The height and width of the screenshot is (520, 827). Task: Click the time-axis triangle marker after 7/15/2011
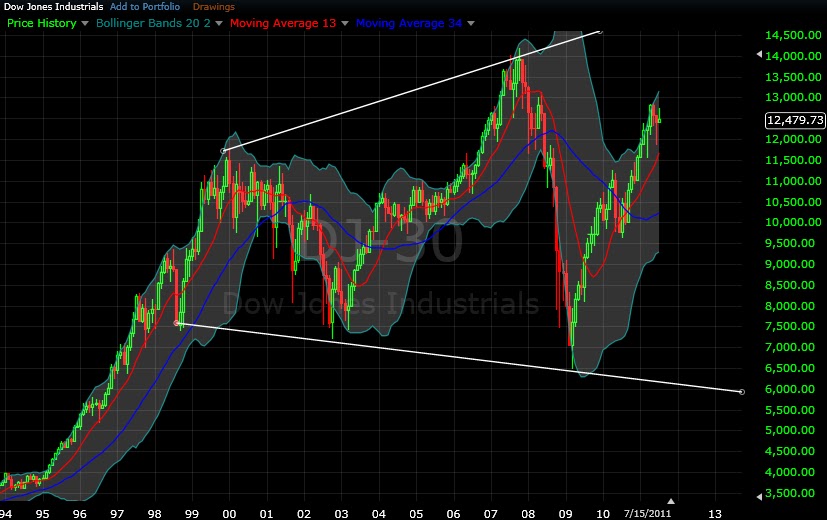point(671,501)
